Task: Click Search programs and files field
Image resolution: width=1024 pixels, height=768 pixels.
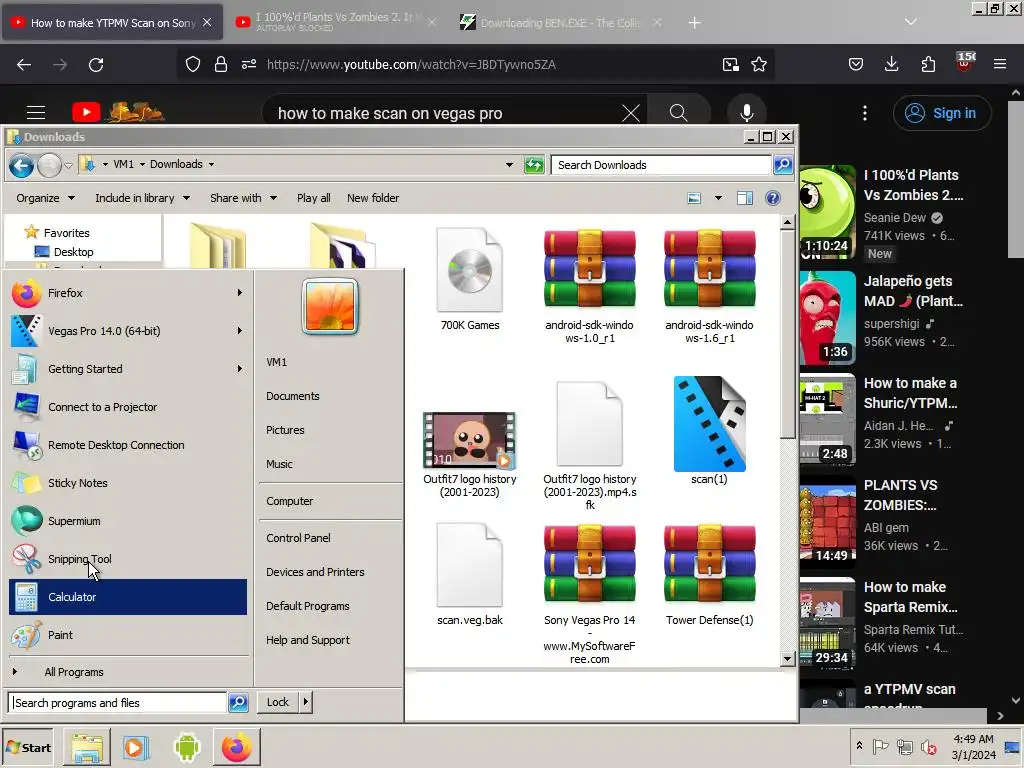Action: 118,703
